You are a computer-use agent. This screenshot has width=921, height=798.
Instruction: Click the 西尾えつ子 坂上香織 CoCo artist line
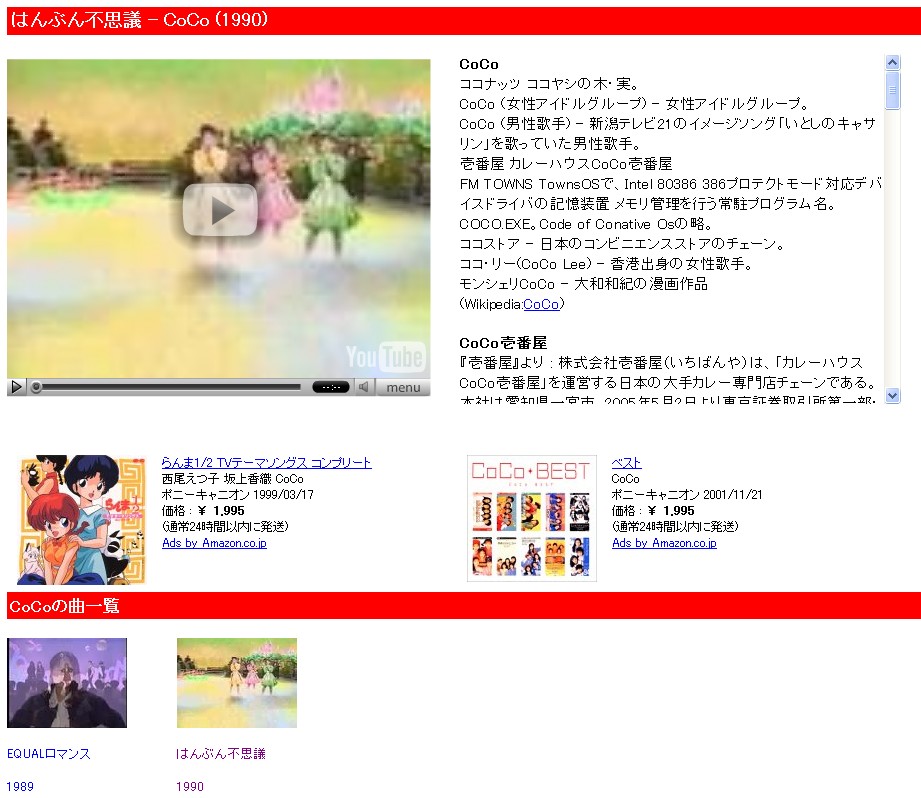pyautogui.click(x=233, y=479)
